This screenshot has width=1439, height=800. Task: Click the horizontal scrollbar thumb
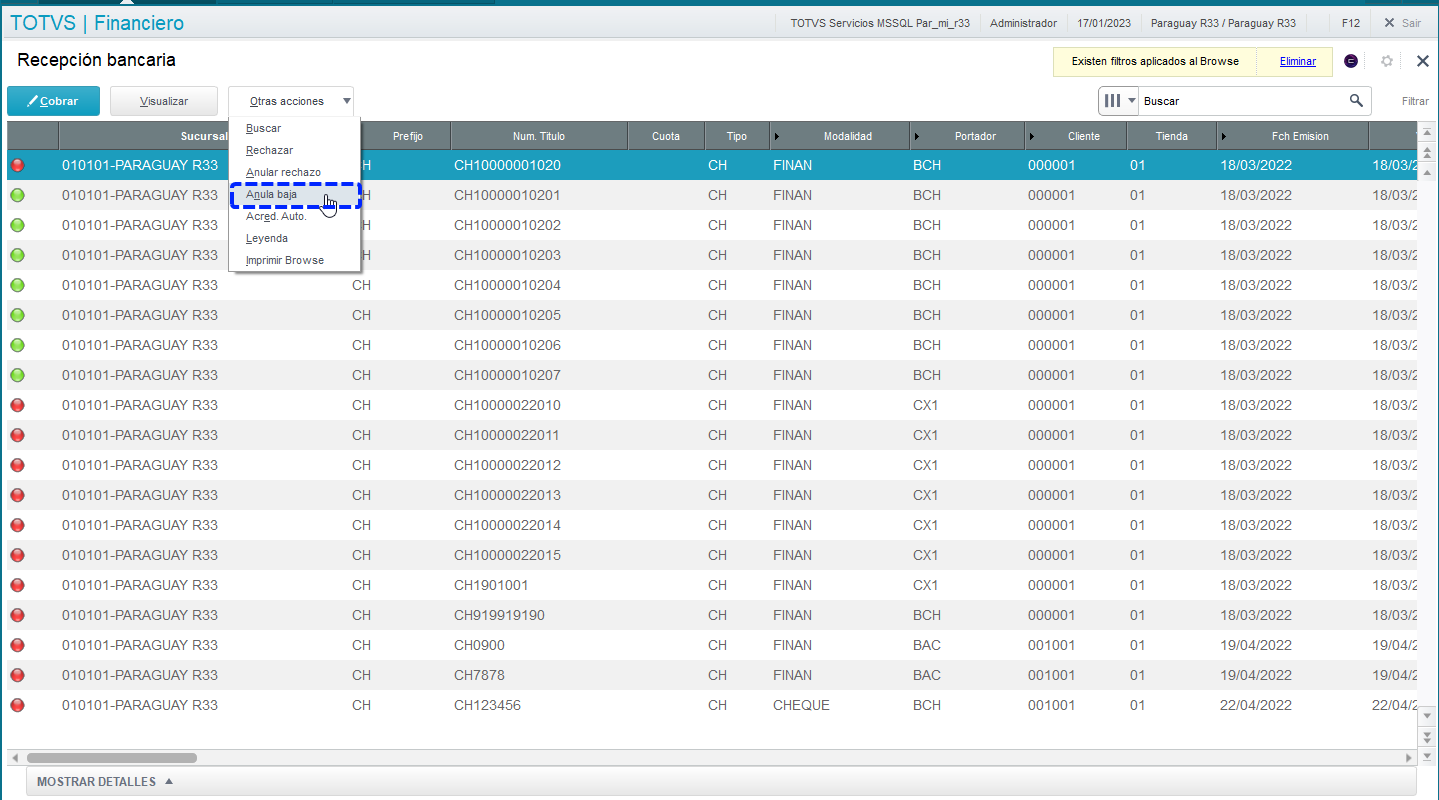[112, 758]
